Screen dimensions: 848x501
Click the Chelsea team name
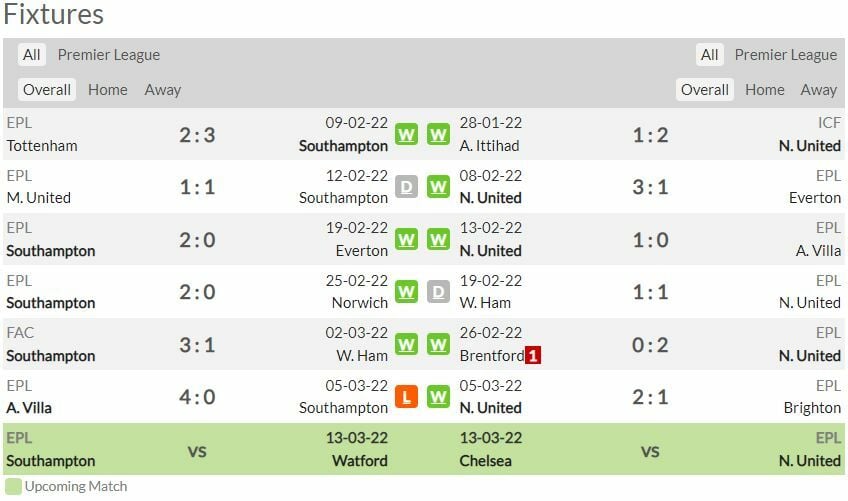tap(486, 461)
